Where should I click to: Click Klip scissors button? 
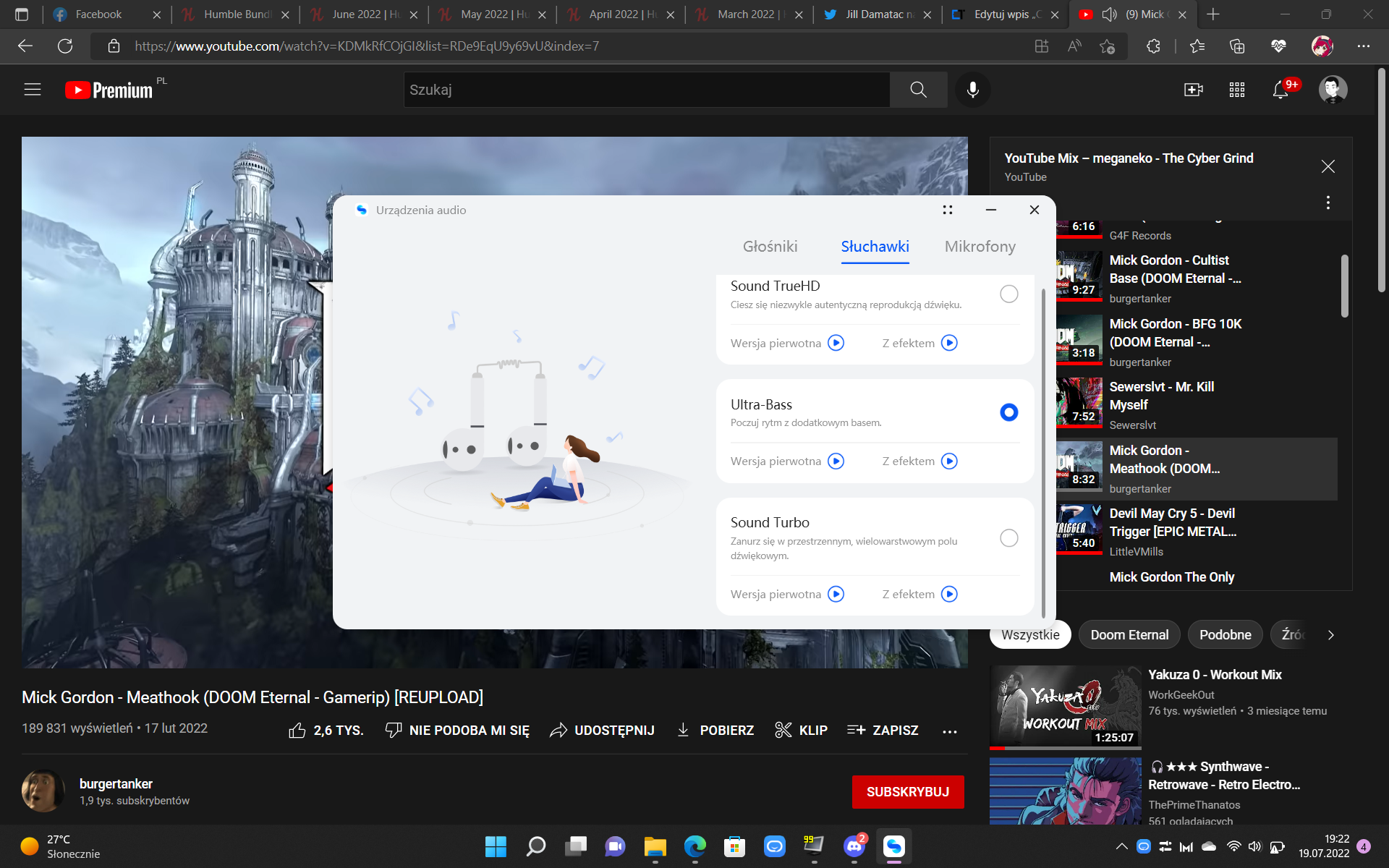coord(801,731)
